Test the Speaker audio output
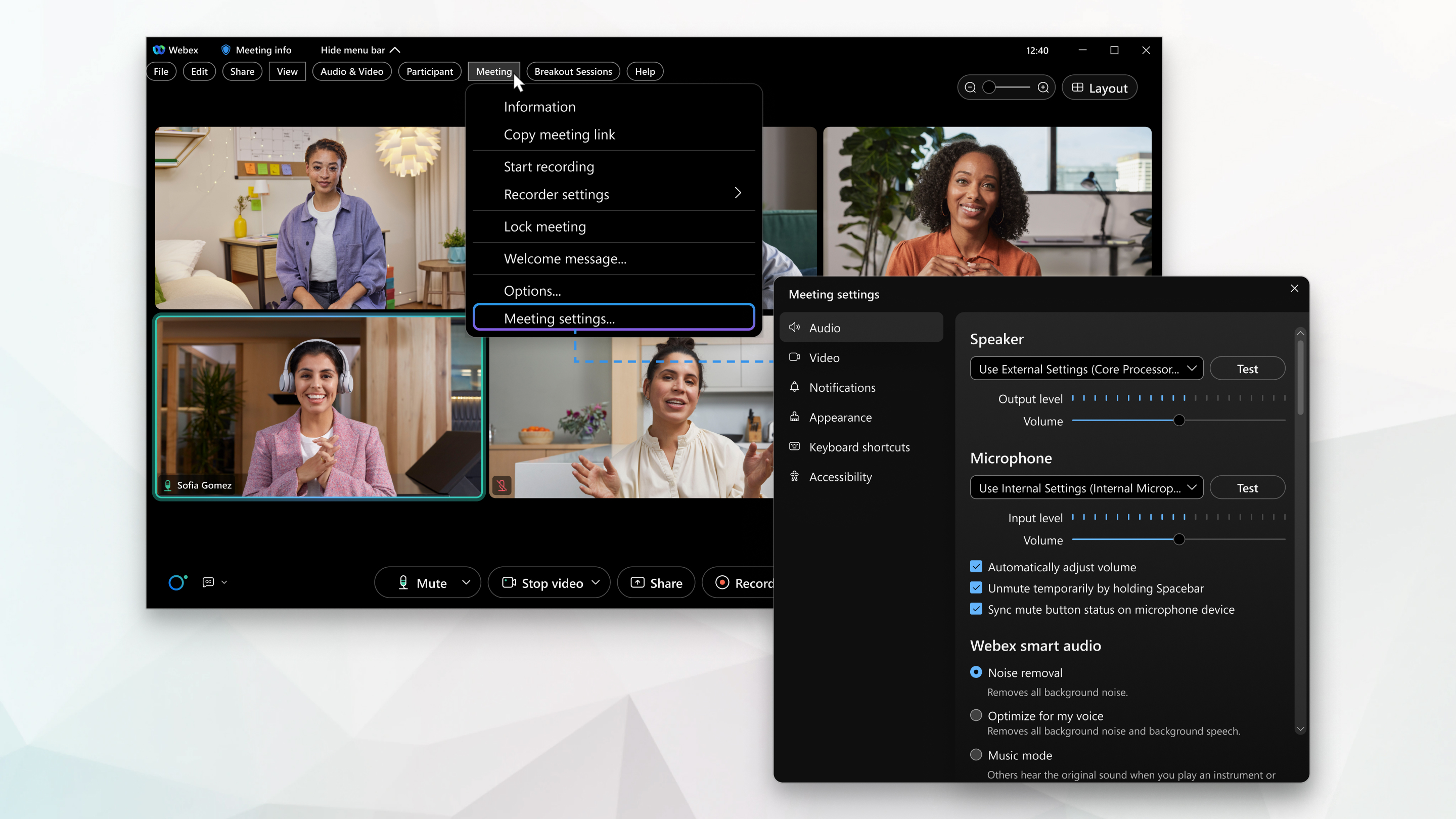The image size is (1456, 819). pyautogui.click(x=1246, y=368)
